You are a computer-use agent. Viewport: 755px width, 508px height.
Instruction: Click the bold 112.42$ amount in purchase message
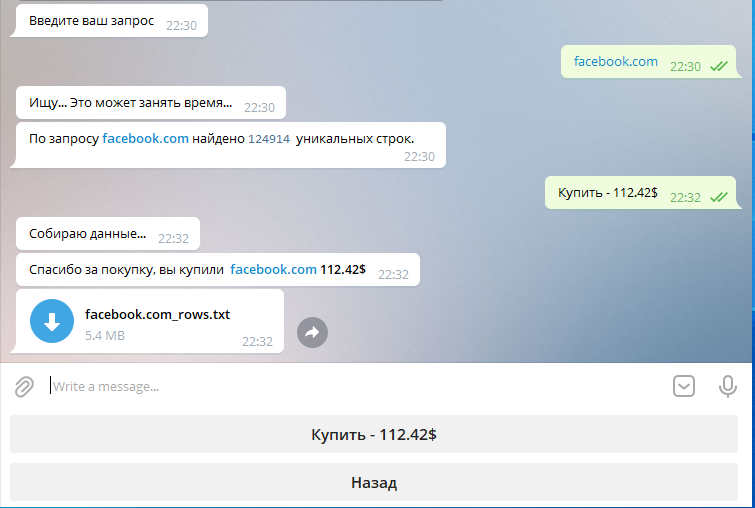tap(343, 270)
